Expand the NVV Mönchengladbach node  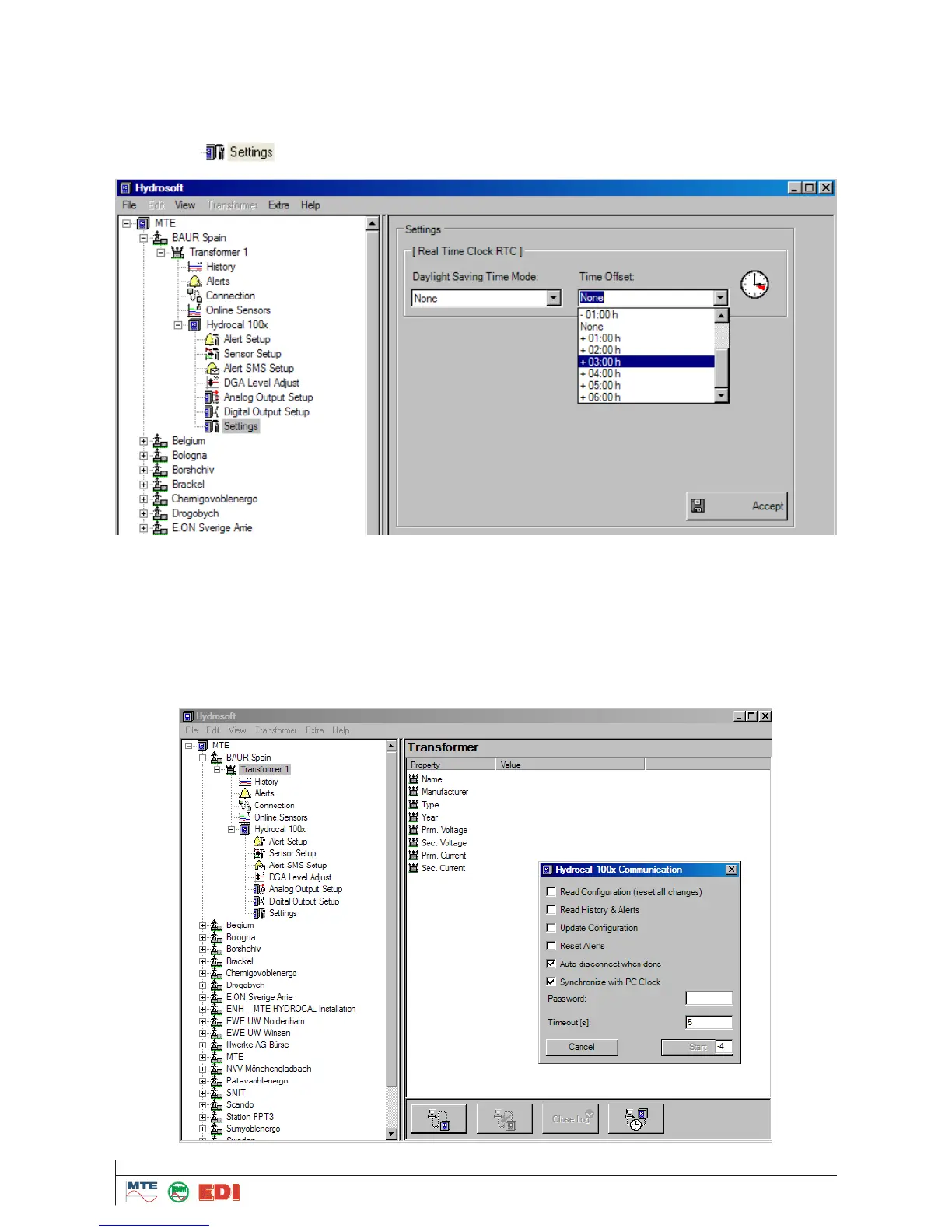[203, 1069]
